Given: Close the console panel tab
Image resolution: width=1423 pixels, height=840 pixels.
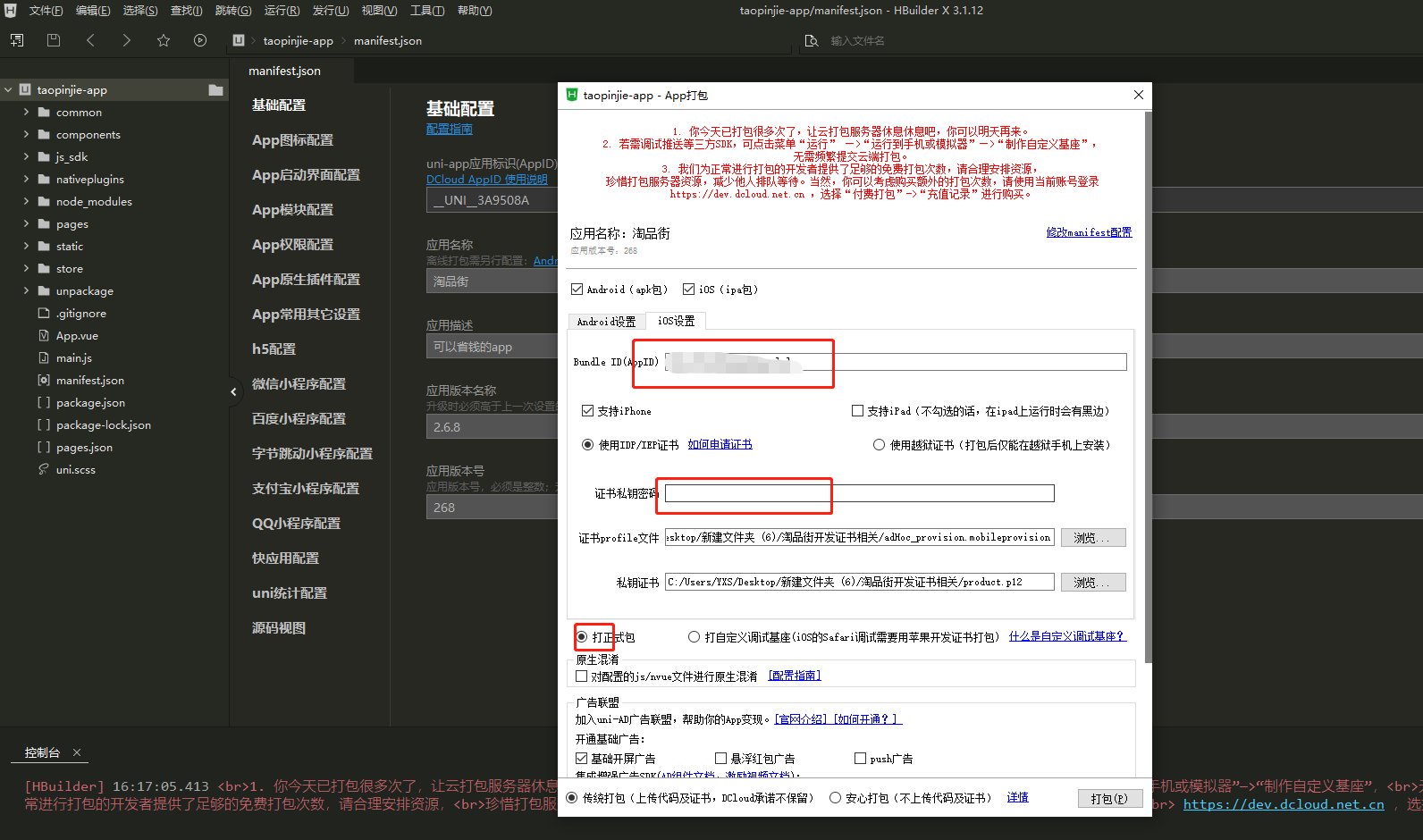Looking at the screenshot, I should point(77,752).
